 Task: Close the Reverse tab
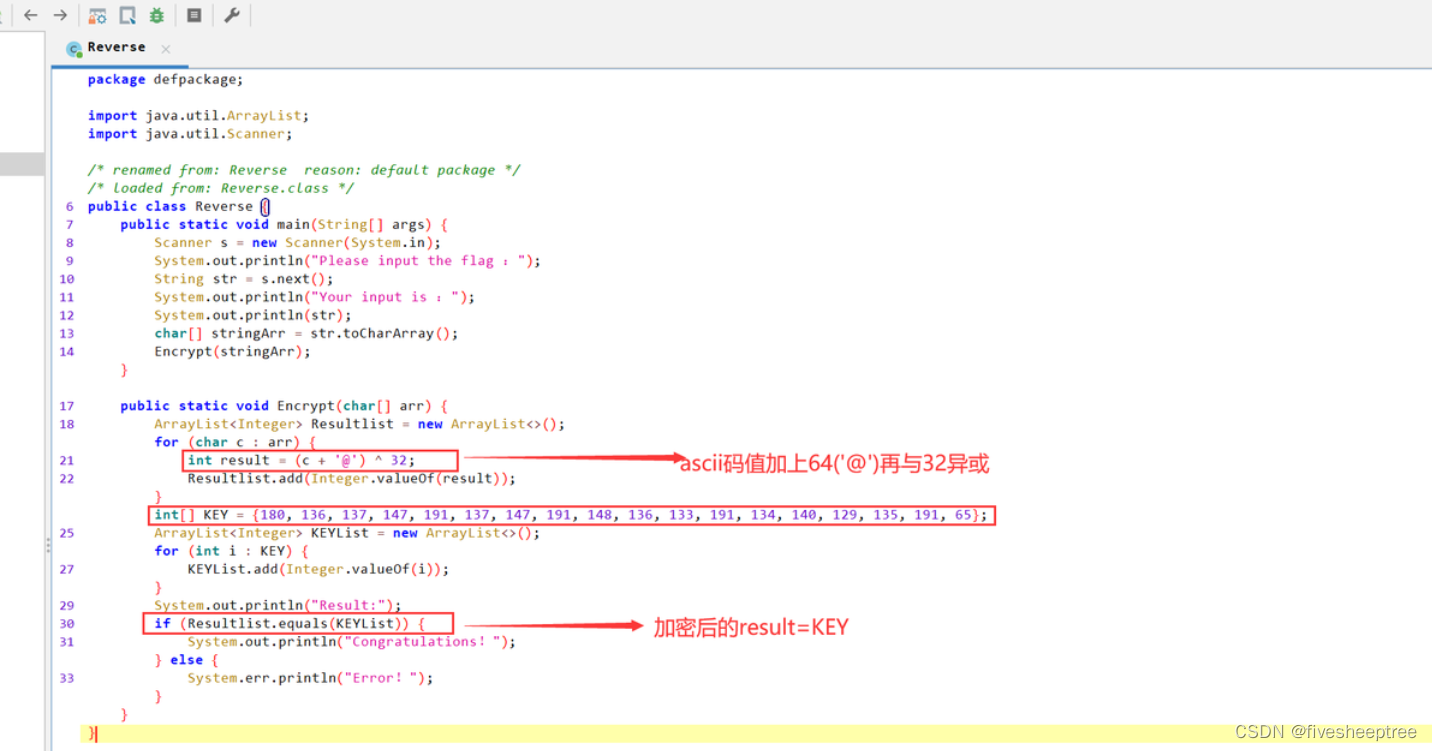[165, 47]
